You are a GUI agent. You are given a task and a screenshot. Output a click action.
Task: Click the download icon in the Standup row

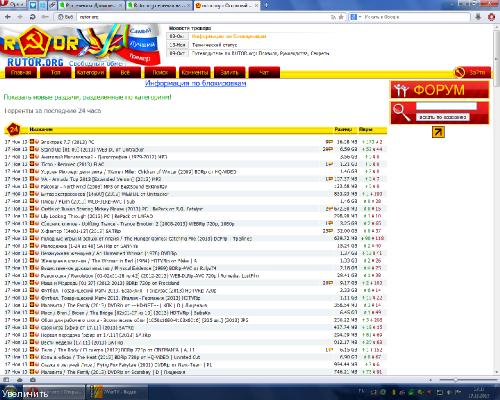(32, 149)
